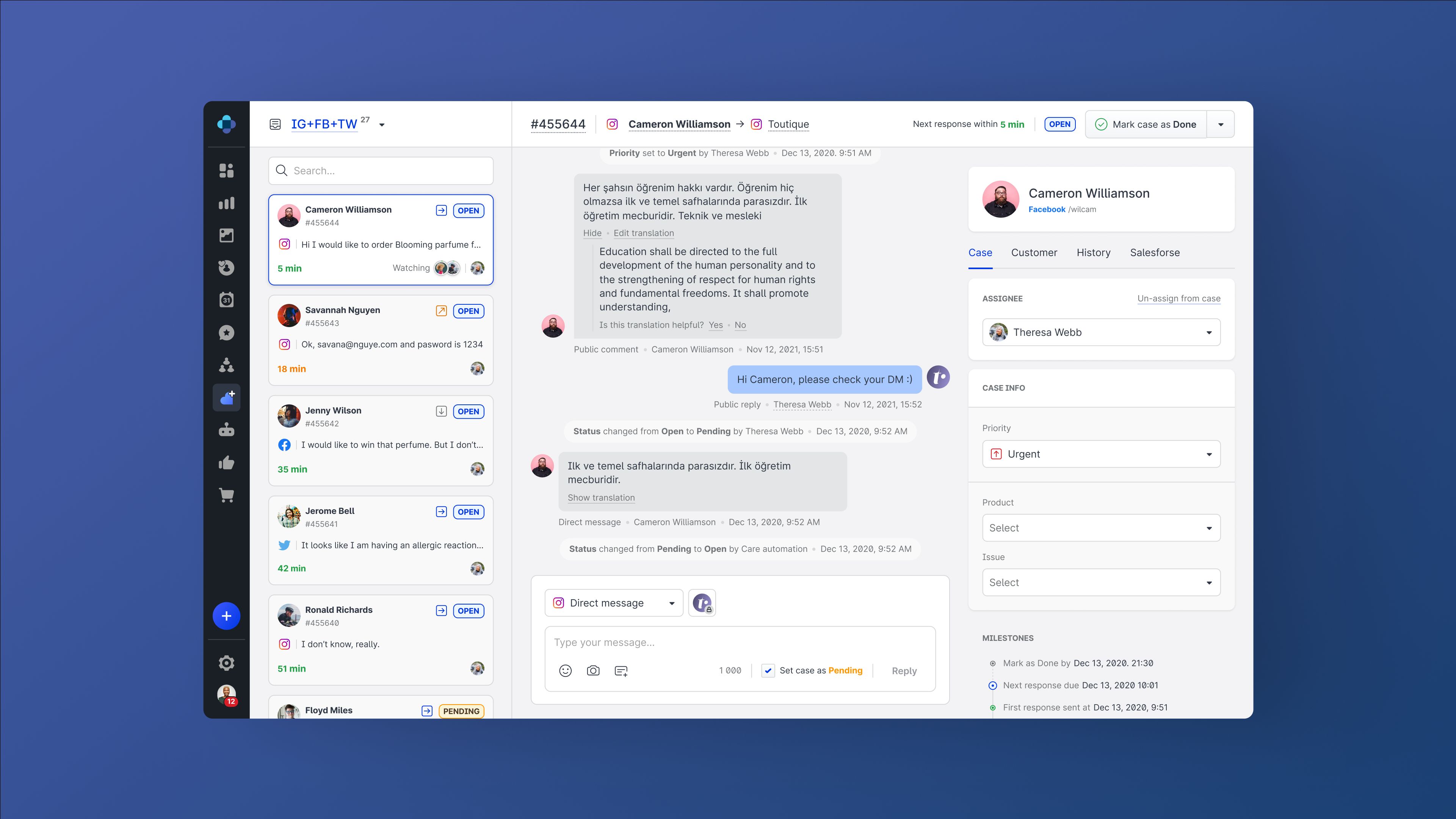
Task: Open the star badge icon in sidebar
Action: pos(226,333)
